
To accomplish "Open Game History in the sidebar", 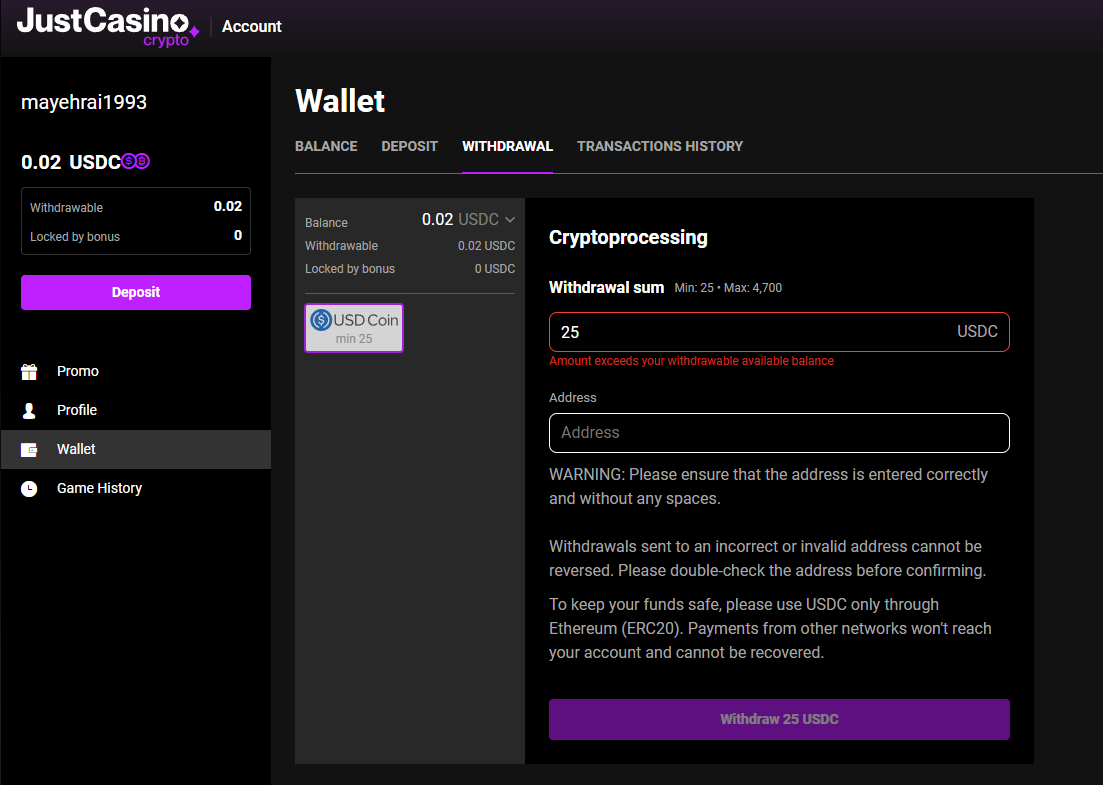I will pyautogui.click(x=136, y=488).
